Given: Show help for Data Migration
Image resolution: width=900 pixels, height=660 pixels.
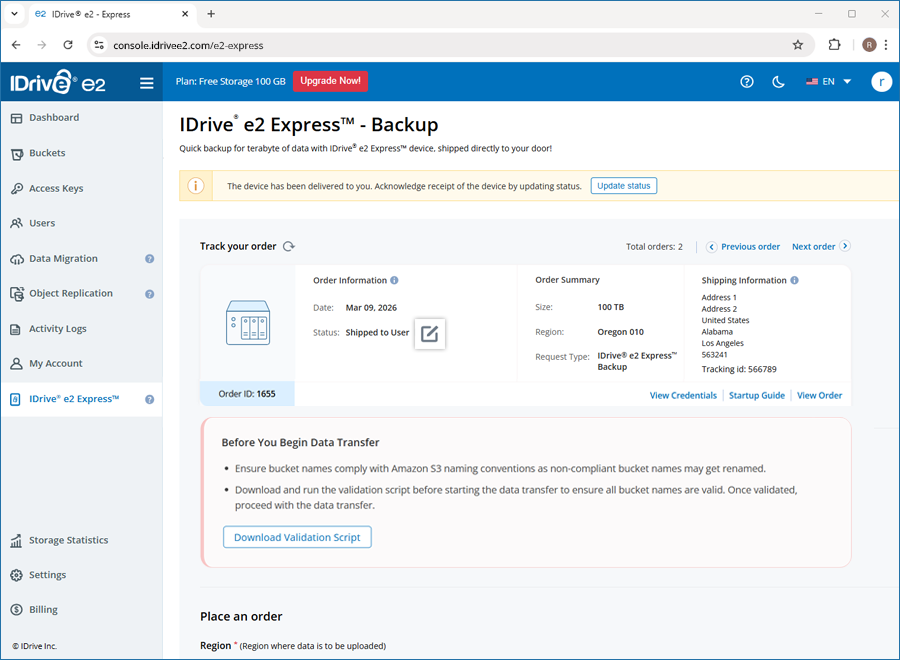Looking at the screenshot, I should (150, 259).
